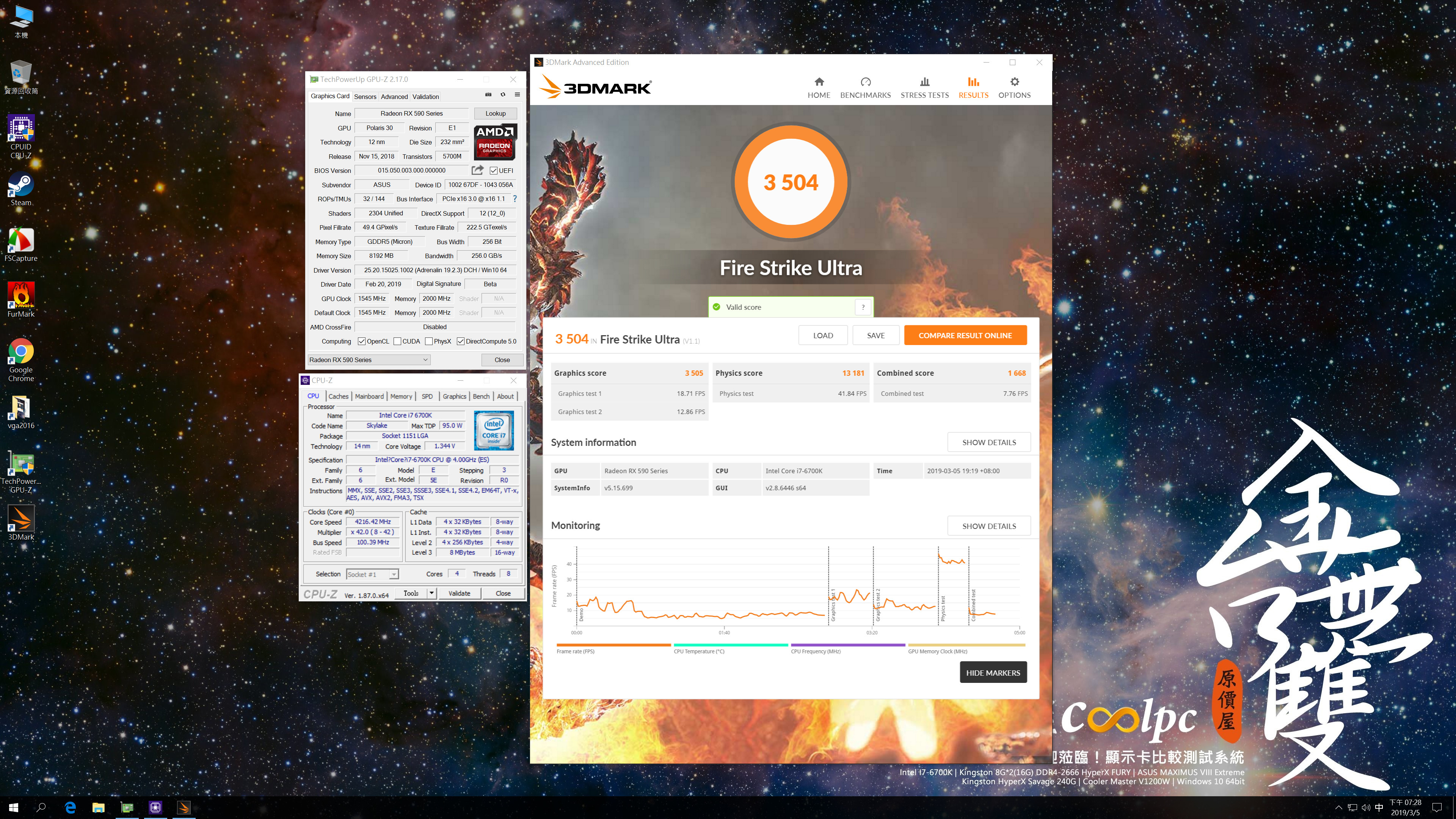Open the RESULTS bar chart icon
Screen dimensions: 1456x819
[973, 82]
